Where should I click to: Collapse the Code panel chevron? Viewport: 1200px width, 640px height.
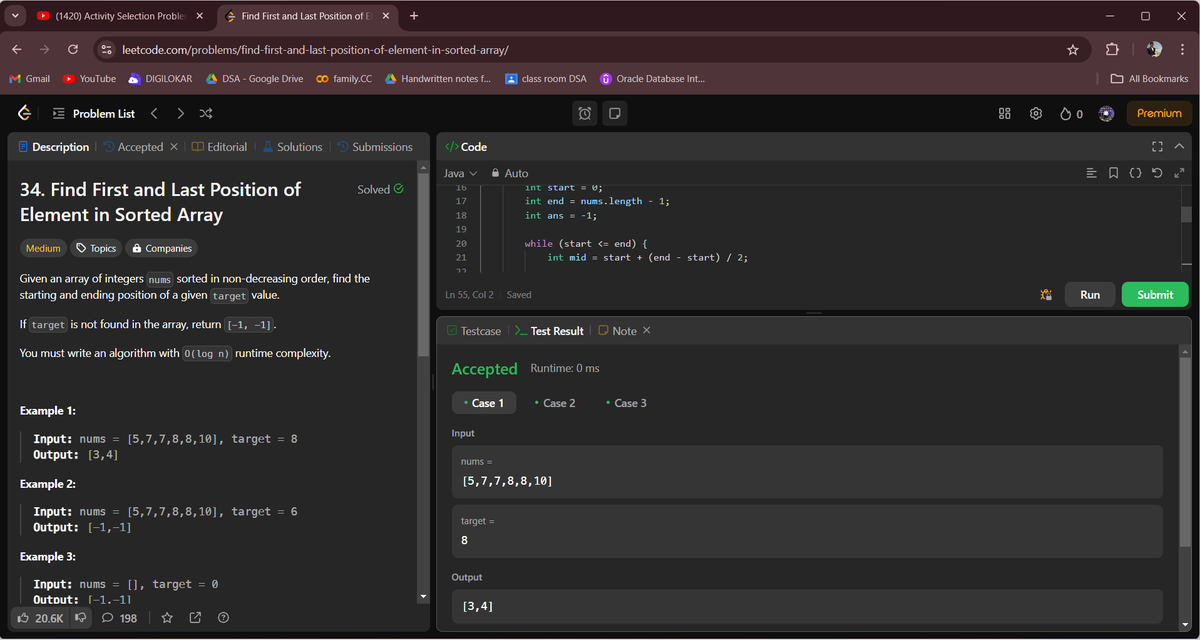click(x=1178, y=147)
